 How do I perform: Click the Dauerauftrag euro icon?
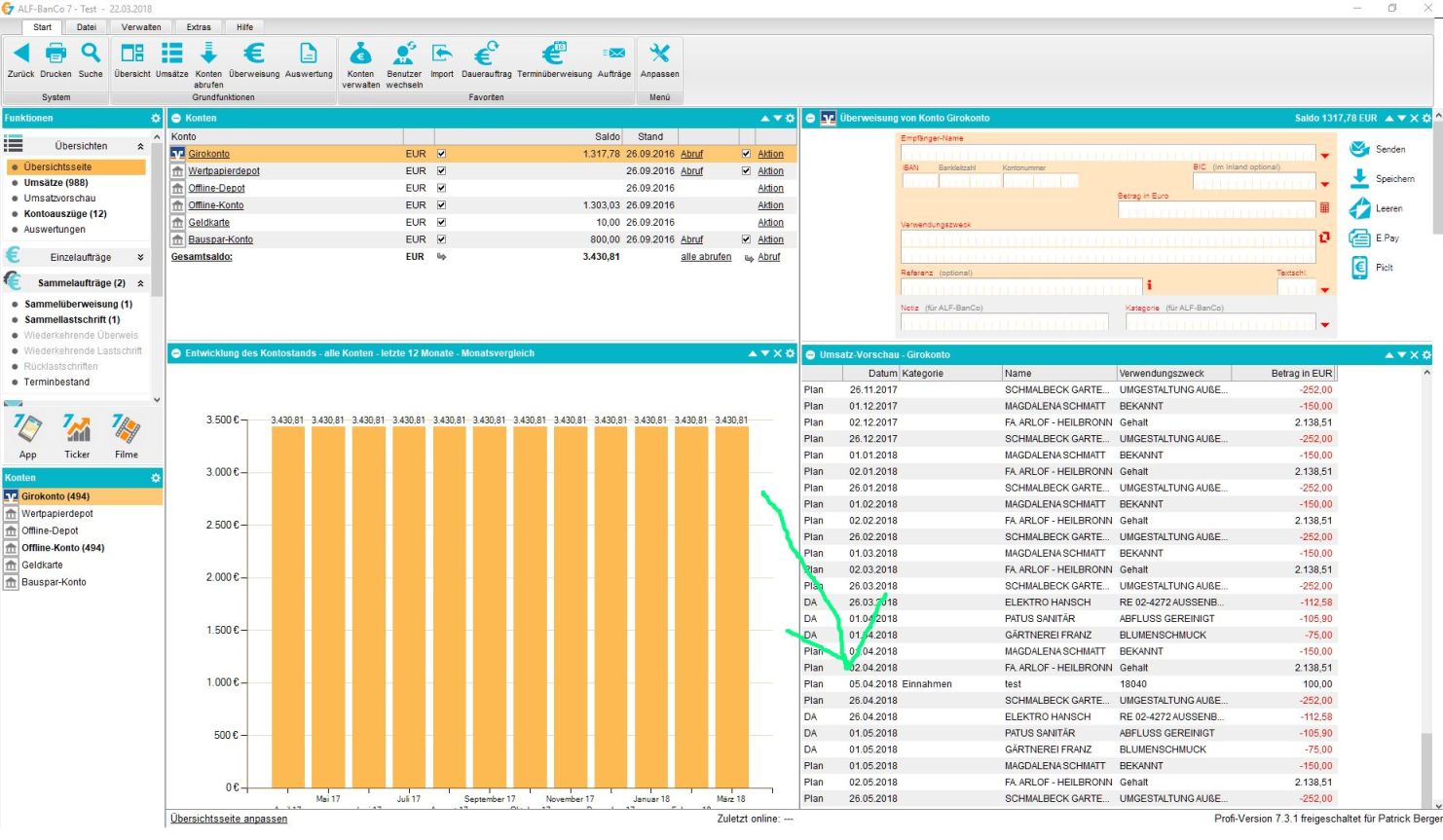[x=486, y=54]
